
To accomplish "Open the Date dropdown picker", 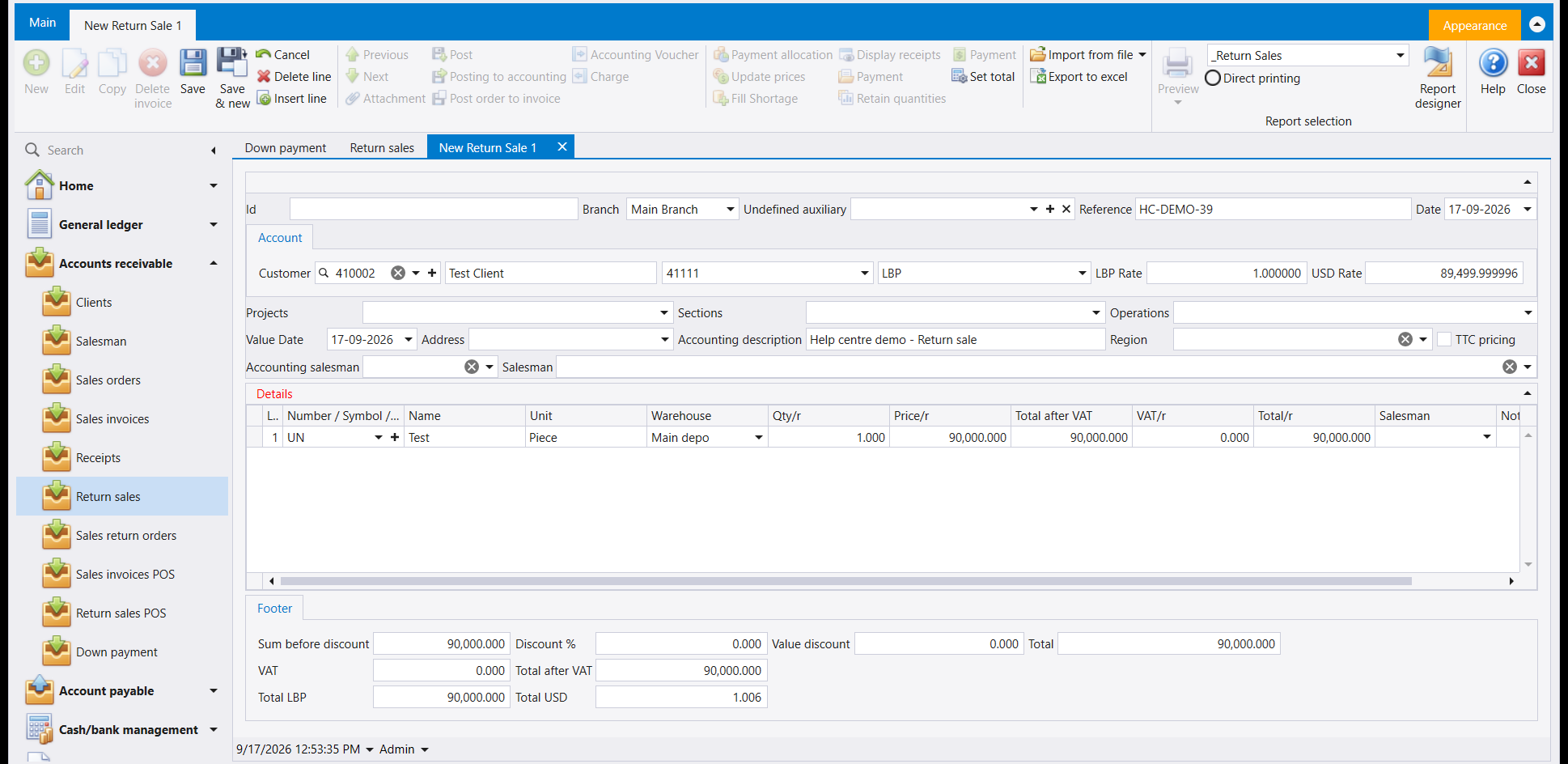I will (1528, 210).
